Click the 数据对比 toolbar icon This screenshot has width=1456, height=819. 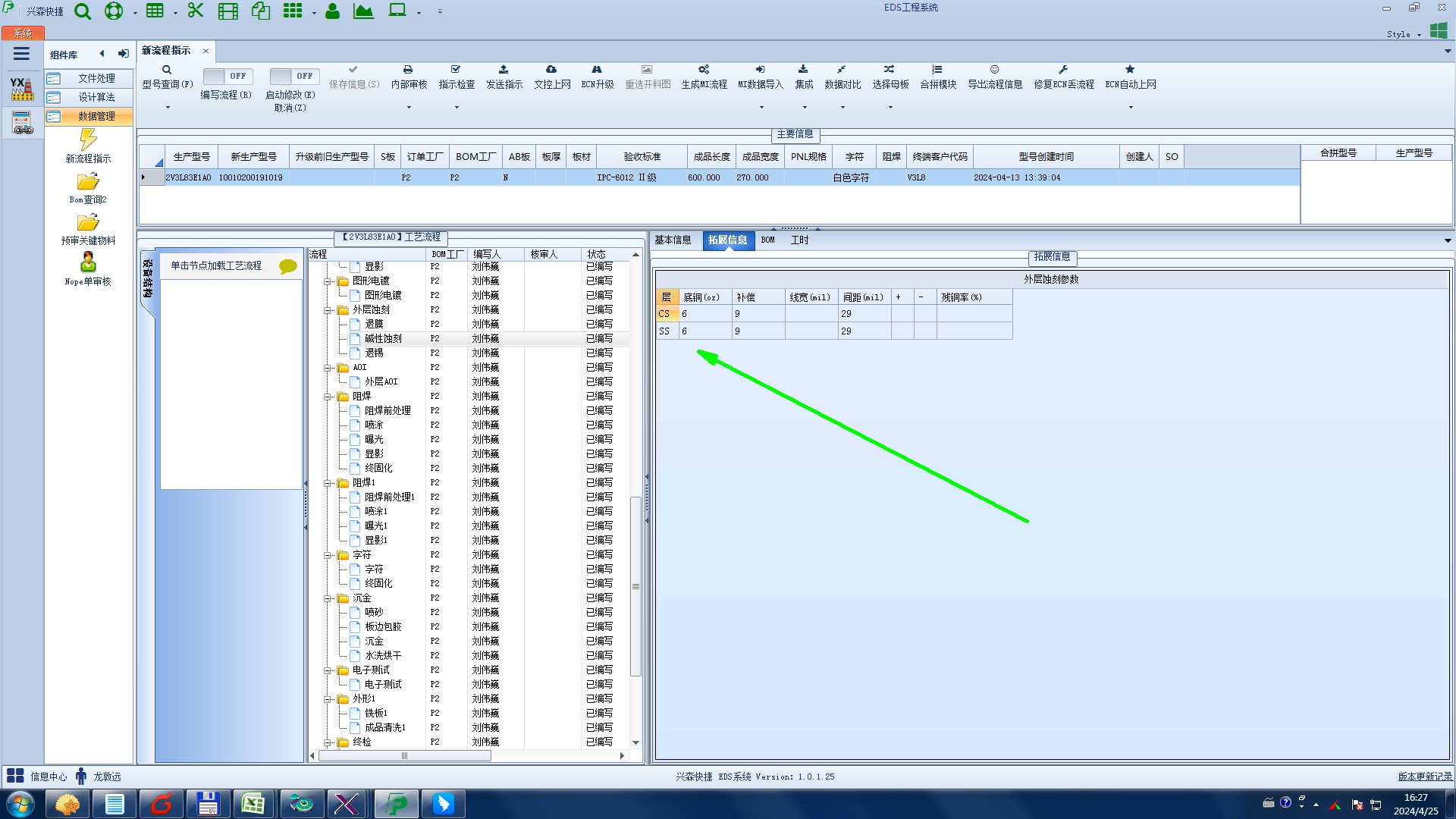coord(842,70)
